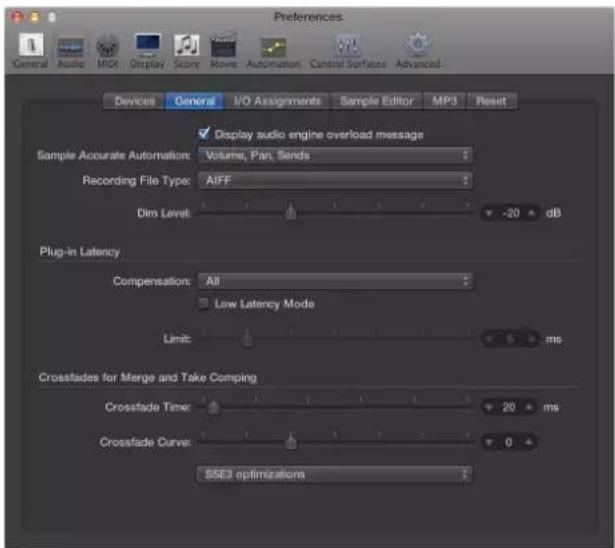Open the Automation preferences icon
This screenshot has width=615, height=548.
coord(273,47)
